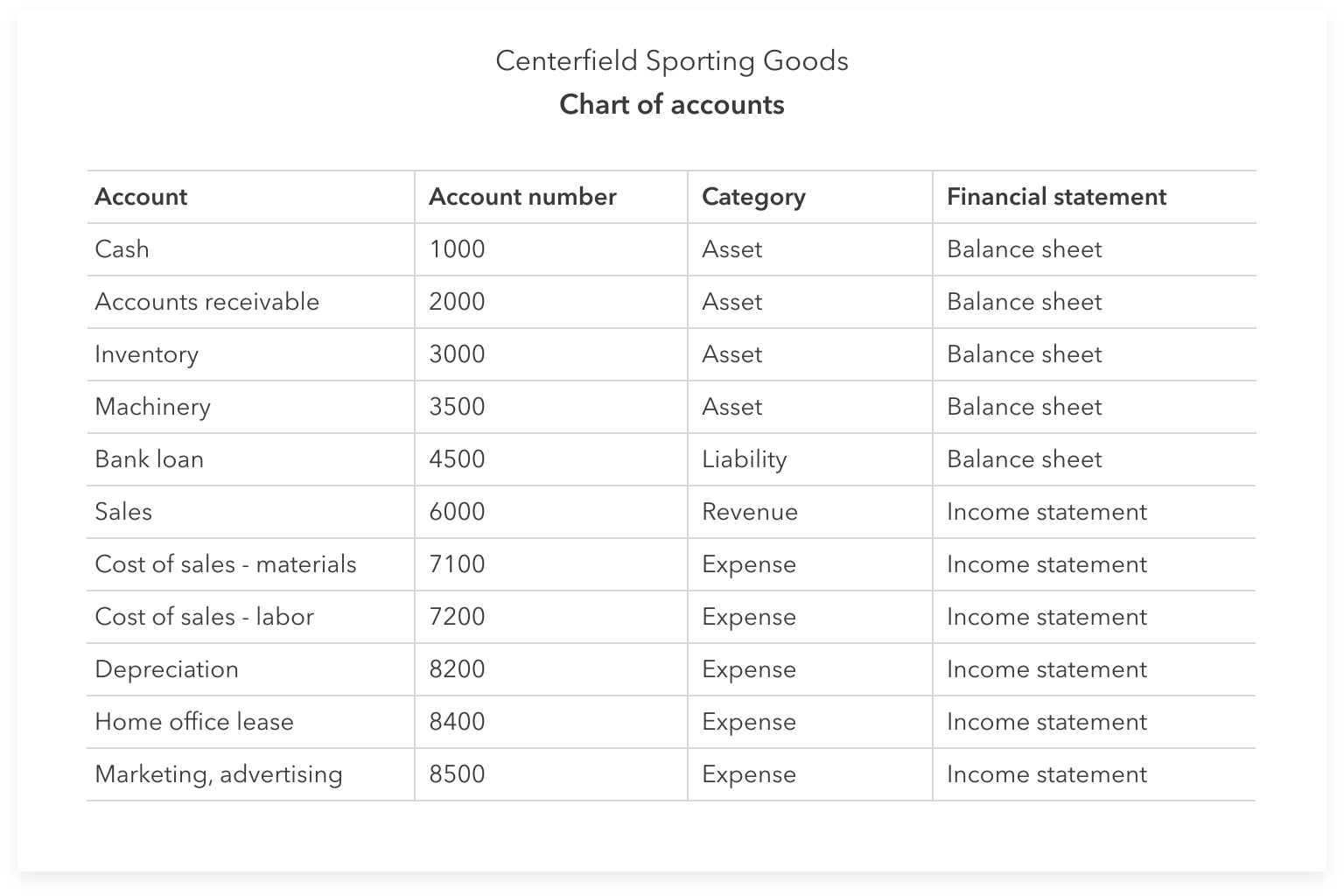Image resolution: width=1344 pixels, height=896 pixels.
Task: Select the Depreciation account cell
Action: click(166, 669)
